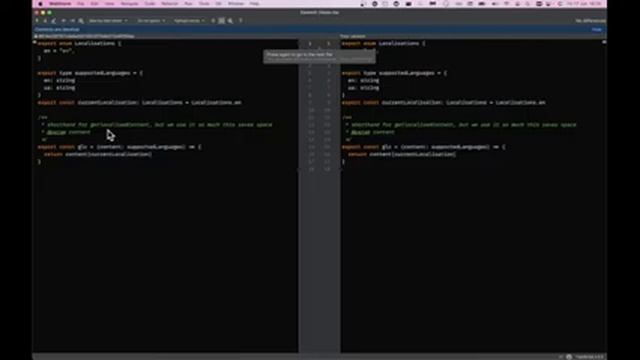This screenshot has width=640, height=360.
Task: Click the lock icon beside left revision hash
Action: tap(36, 36)
